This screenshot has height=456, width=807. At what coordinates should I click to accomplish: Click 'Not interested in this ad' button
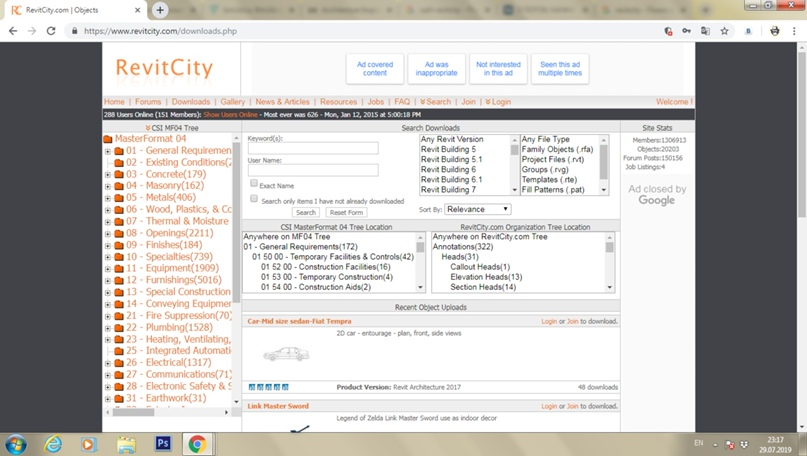[x=498, y=69]
